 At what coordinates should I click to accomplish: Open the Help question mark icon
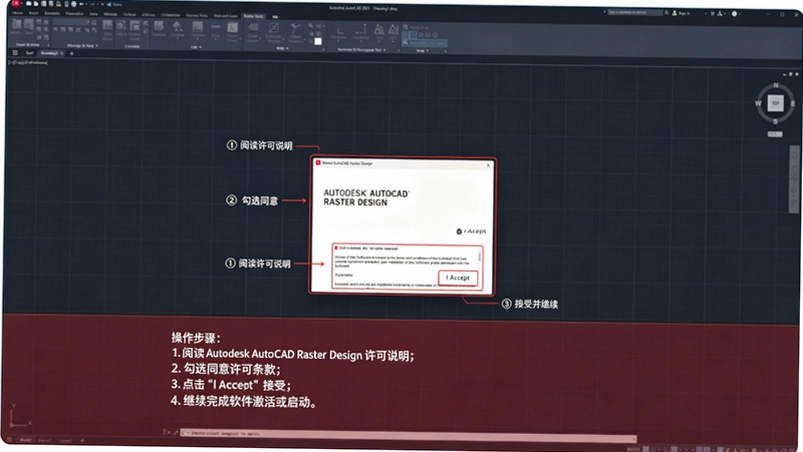(x=734, y=14)
